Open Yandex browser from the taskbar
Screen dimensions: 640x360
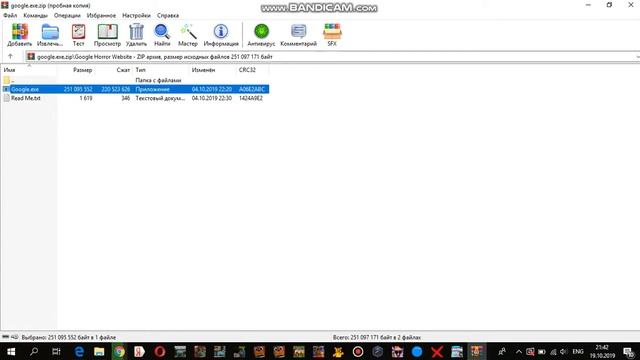(x=139, y=351)
